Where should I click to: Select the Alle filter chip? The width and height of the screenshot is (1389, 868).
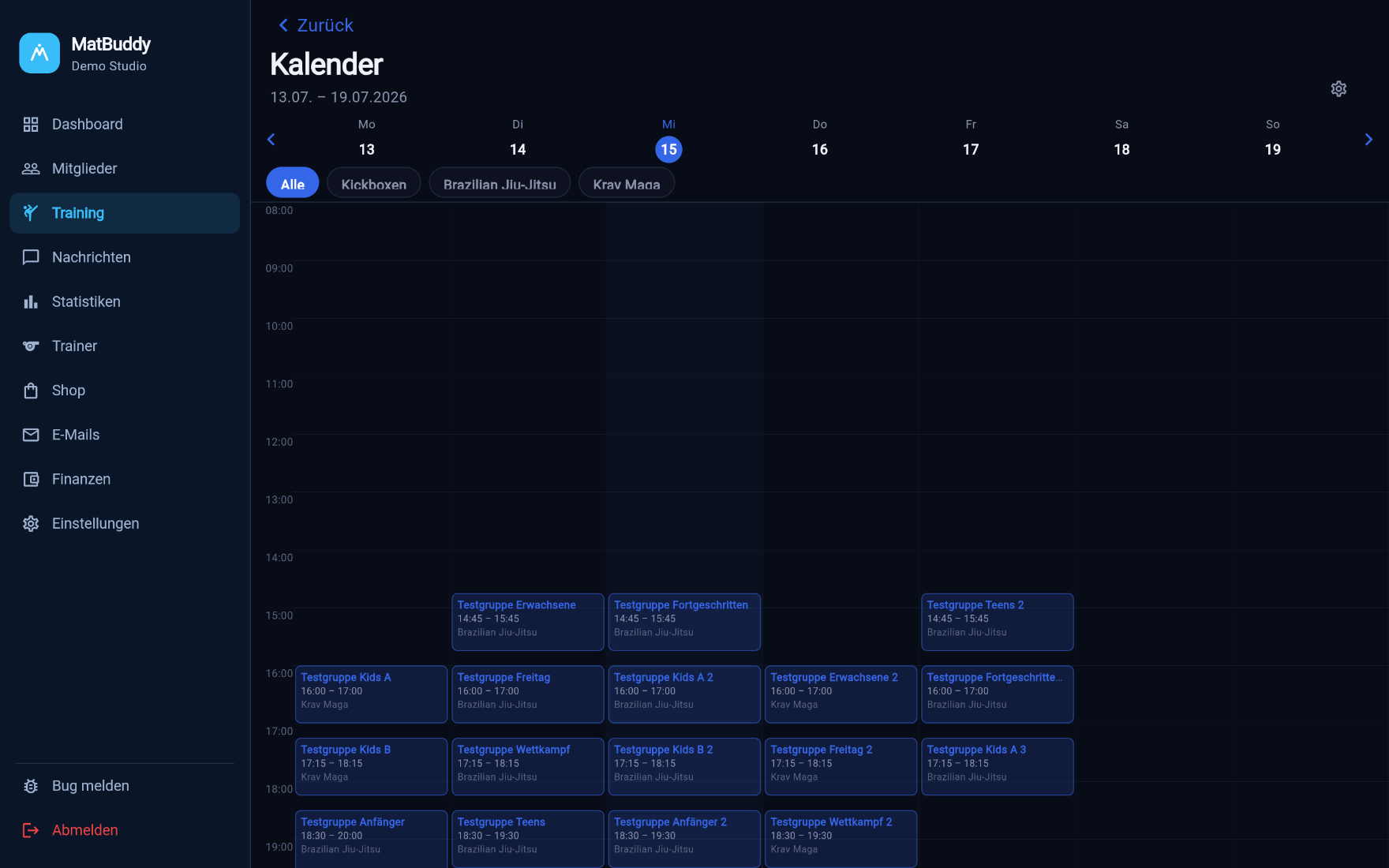click(x=293, y=183)
